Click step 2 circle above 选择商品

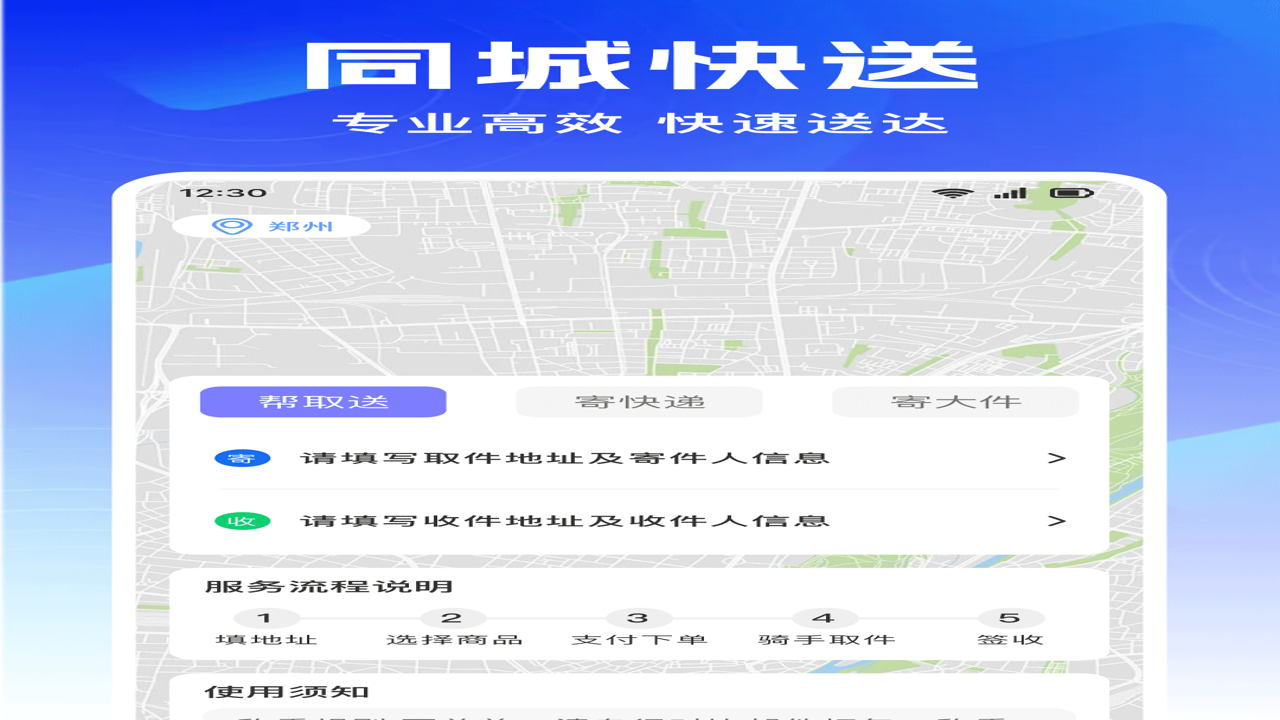452,618
